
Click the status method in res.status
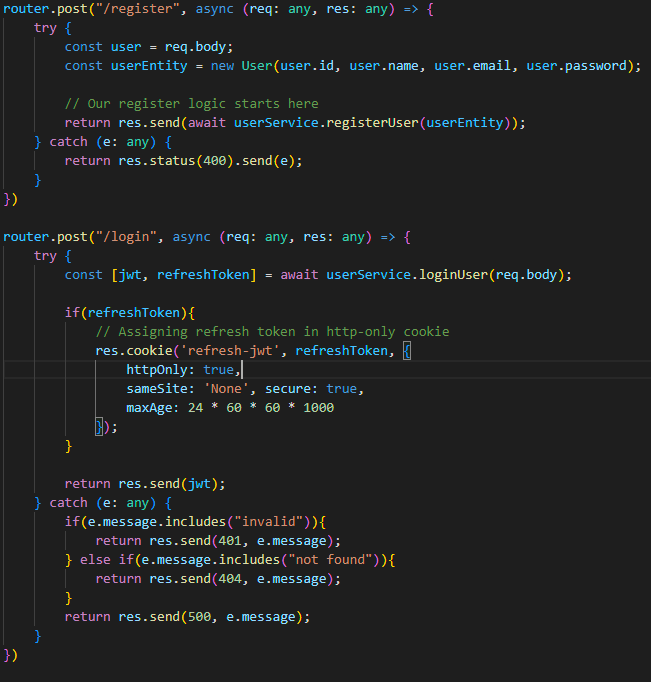[172, 161]
